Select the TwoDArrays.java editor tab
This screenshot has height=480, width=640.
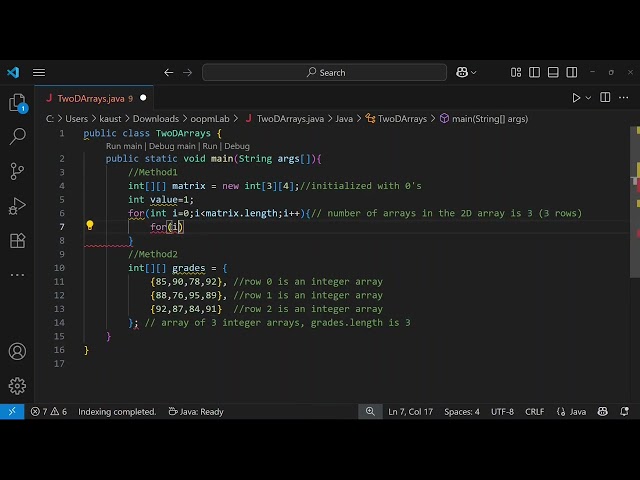click(94, 98)
